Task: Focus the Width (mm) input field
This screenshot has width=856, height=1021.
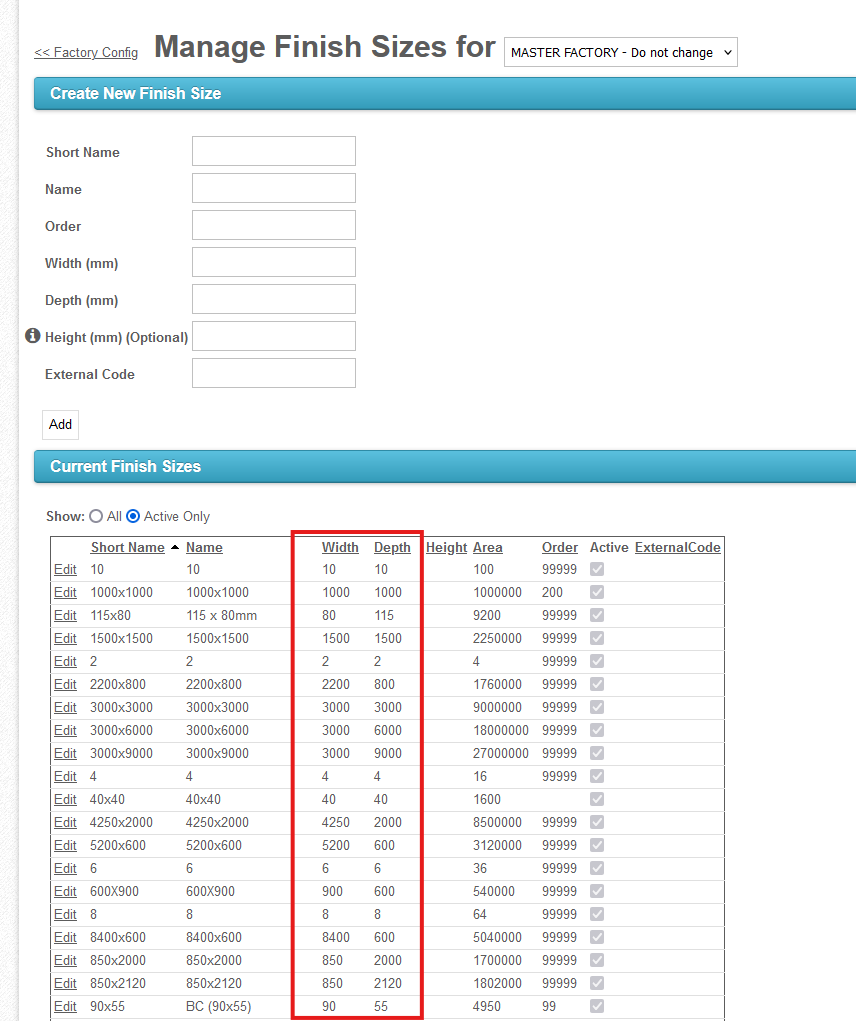Action: click(274, 262)
